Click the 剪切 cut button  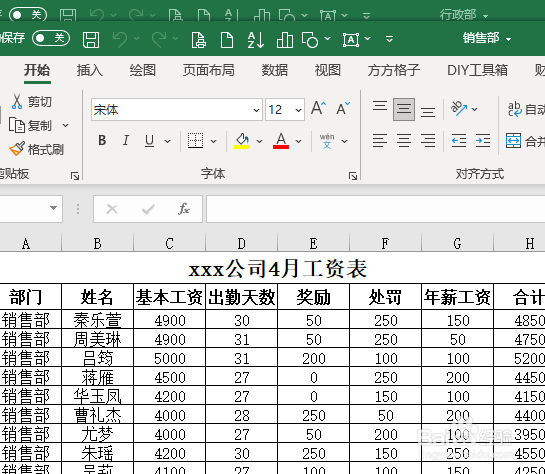click(x=32, y=101)
